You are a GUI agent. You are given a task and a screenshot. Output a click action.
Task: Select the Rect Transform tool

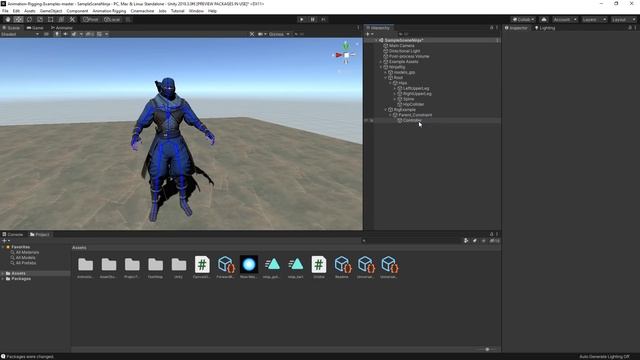[x=51, y=20]
